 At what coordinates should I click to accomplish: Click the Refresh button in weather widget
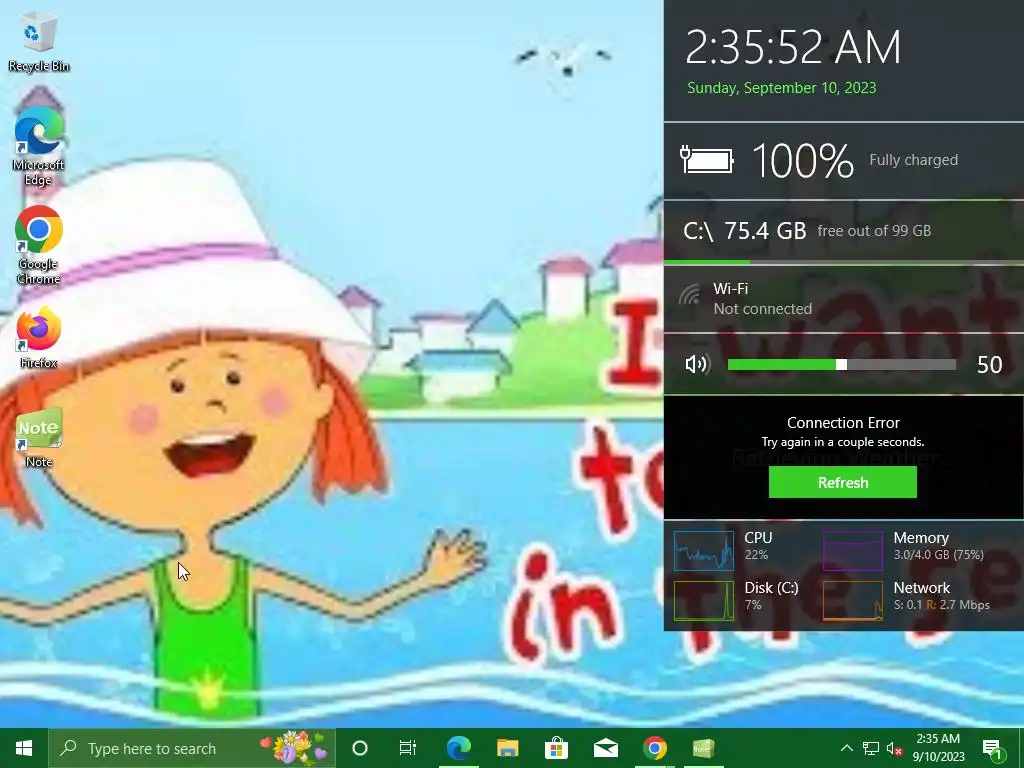842,483
